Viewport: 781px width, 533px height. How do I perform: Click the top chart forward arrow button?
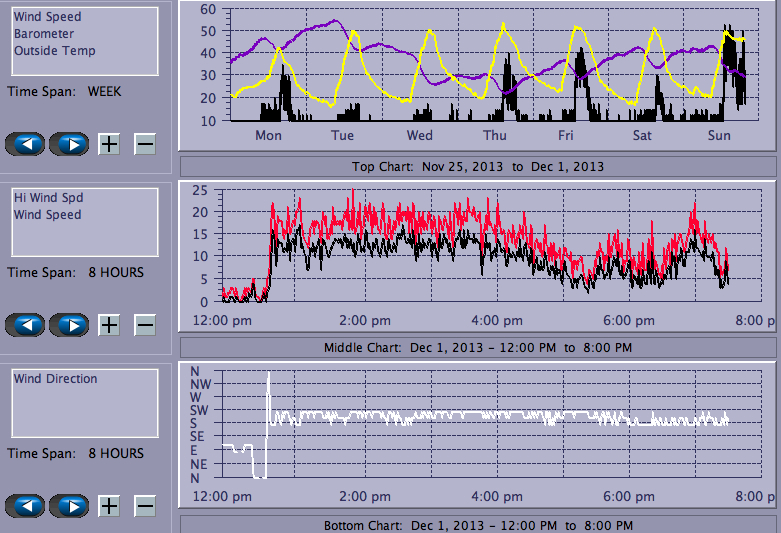pos(69,144)
